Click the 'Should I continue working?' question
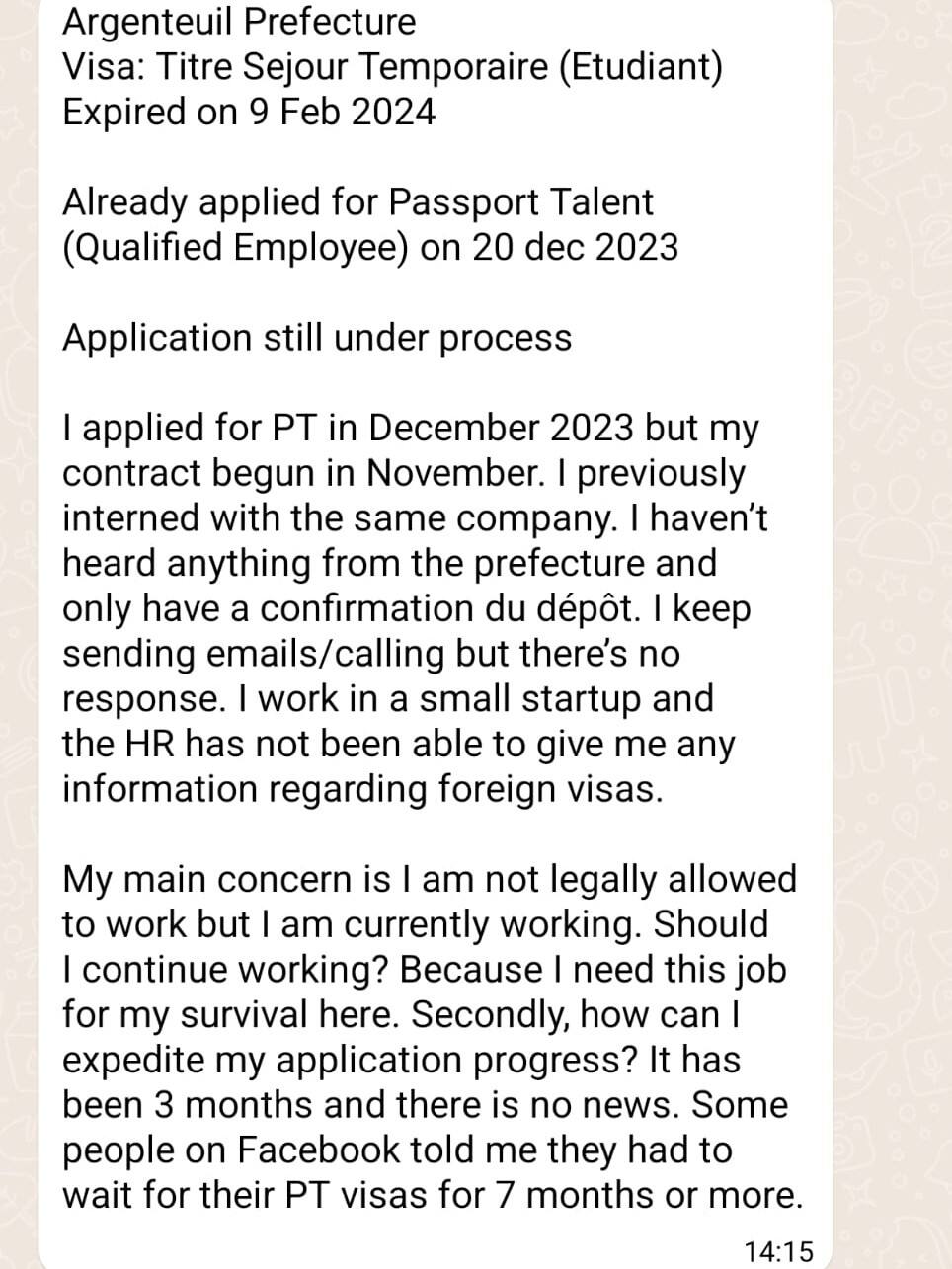 coord(710,925)
